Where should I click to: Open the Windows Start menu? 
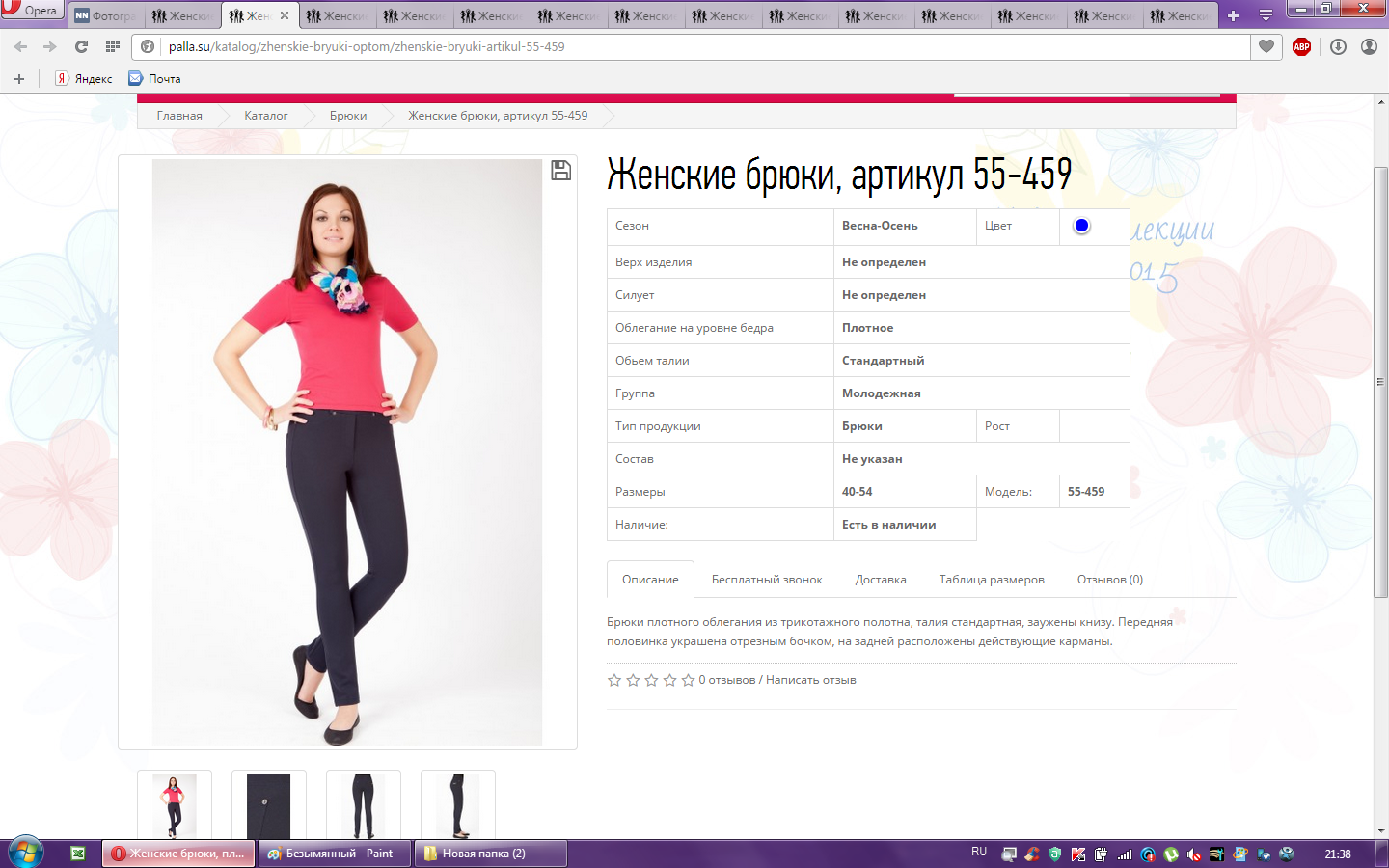[26, 854]
